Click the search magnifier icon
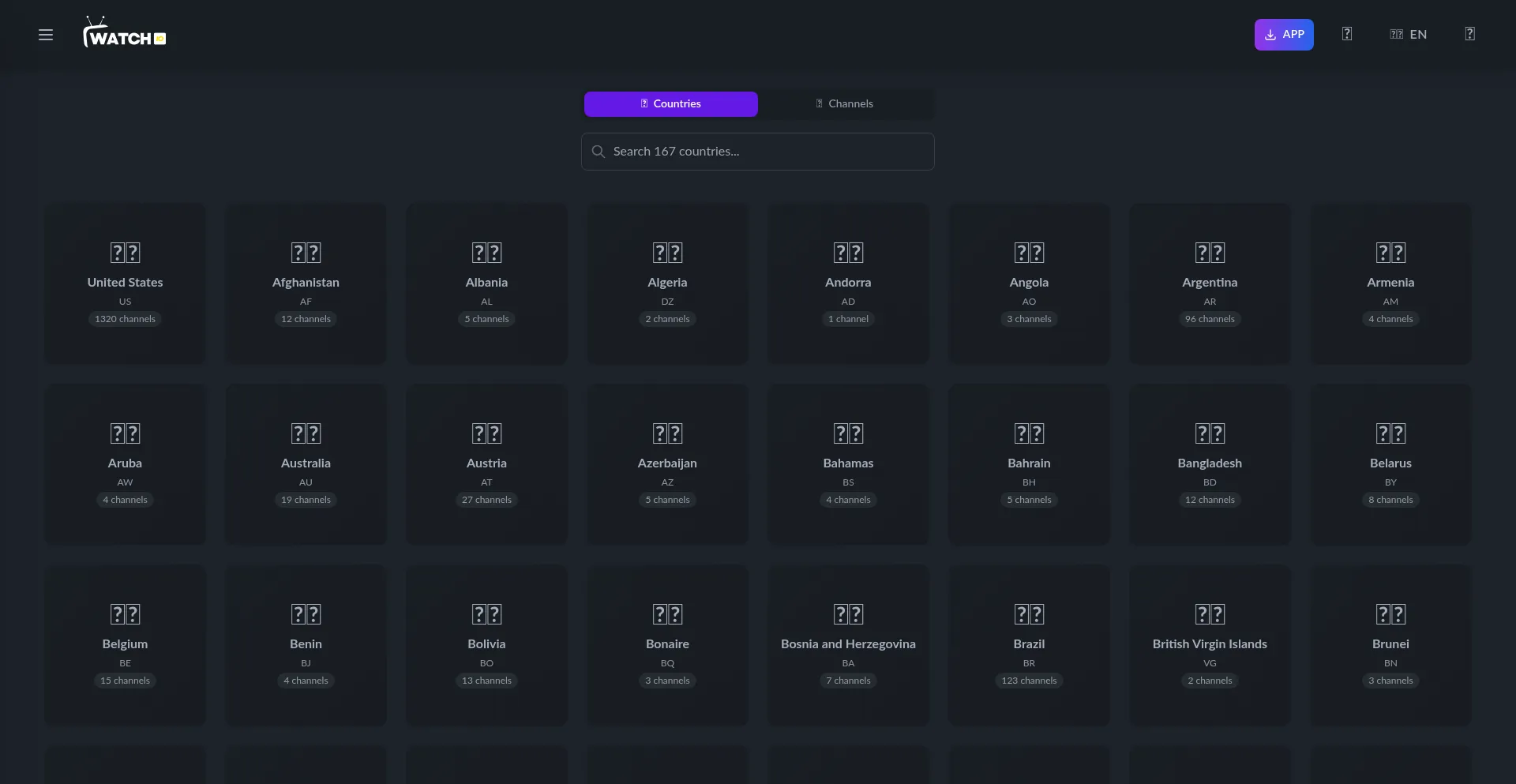This screenshot has width=1516, height=784. pyautogui.click(x=599, y=152)
